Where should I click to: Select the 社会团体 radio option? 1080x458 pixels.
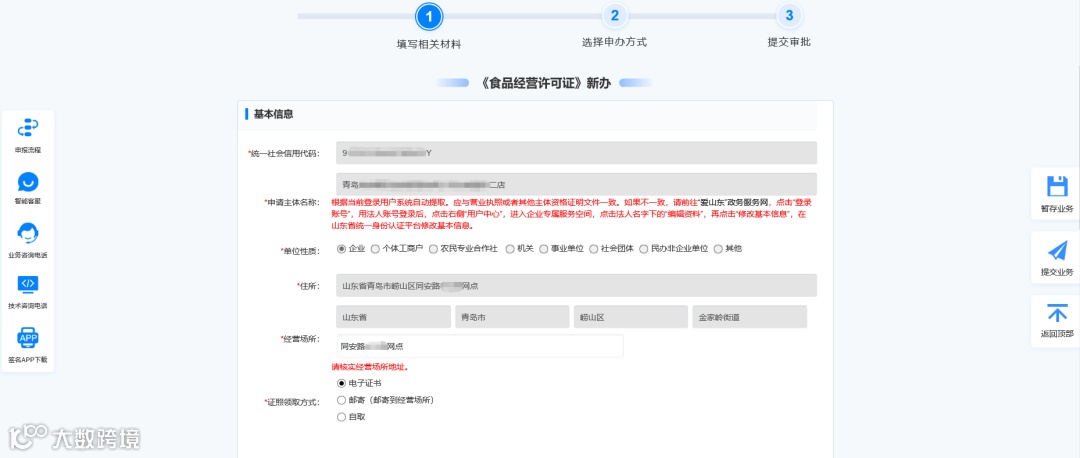point(594,249)
